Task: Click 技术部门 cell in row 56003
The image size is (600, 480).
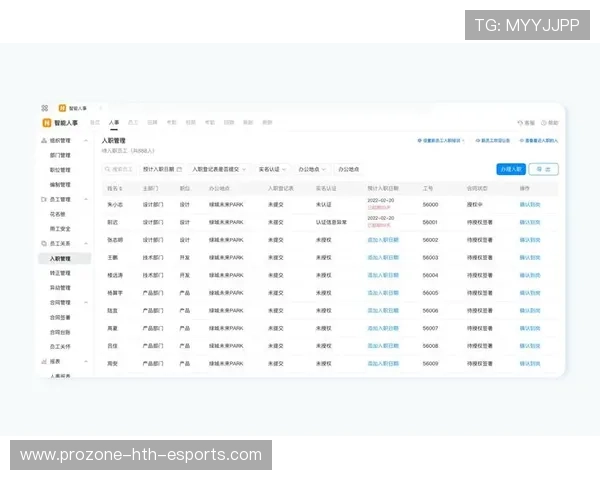Action: [x=153, y=258]
